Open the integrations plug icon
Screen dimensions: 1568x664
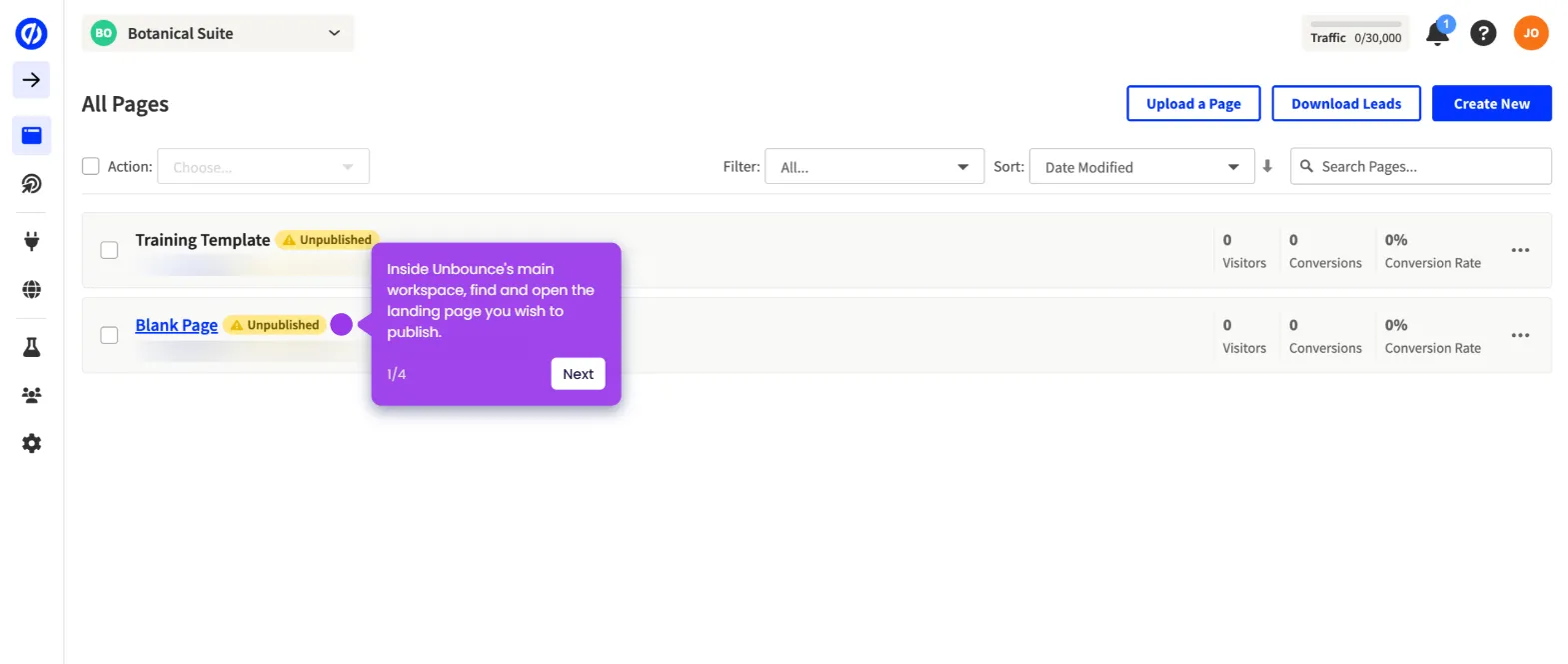31,241
